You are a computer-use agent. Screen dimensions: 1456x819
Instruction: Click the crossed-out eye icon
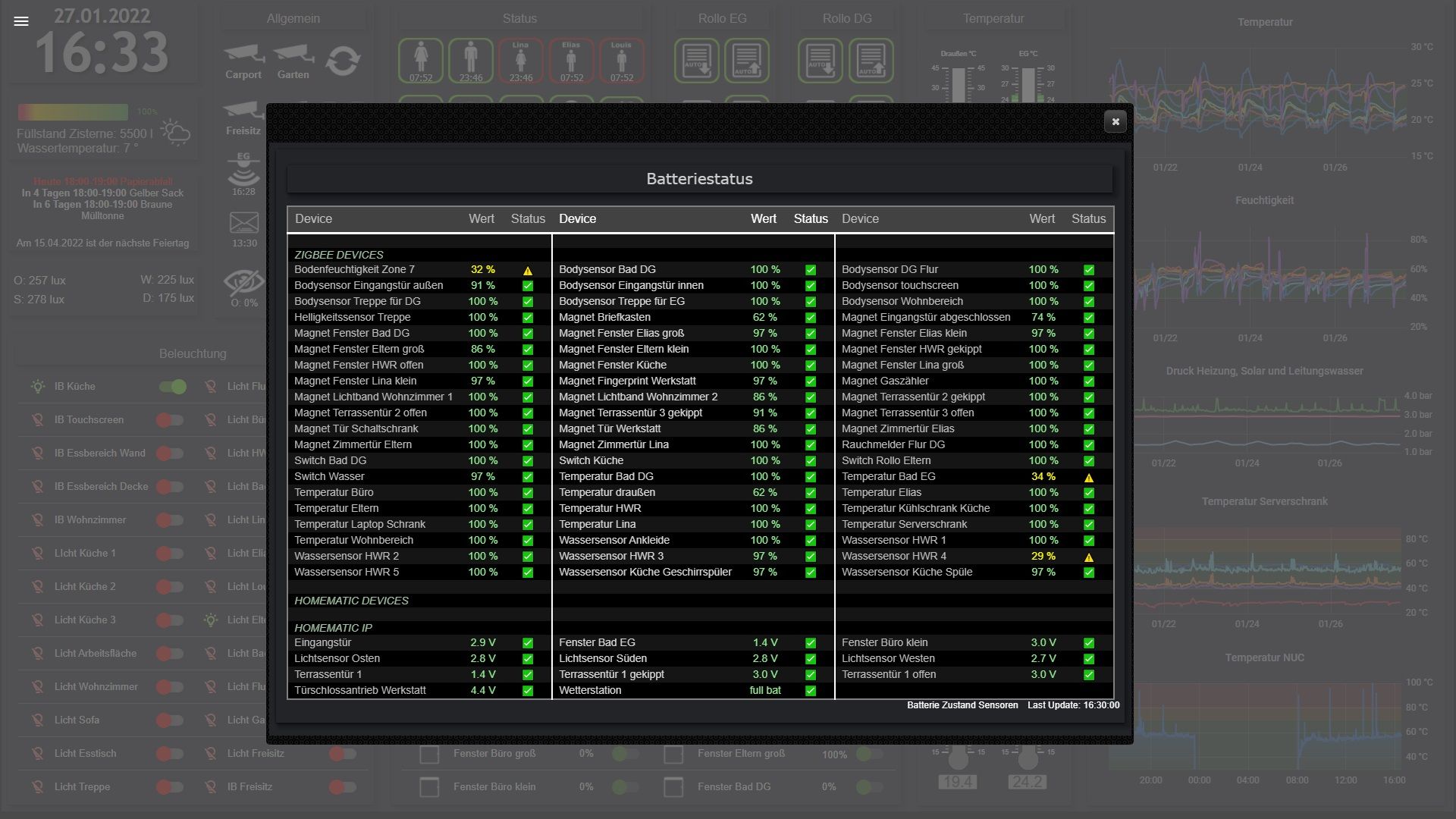pyautogui.click(x=244, y=282)
